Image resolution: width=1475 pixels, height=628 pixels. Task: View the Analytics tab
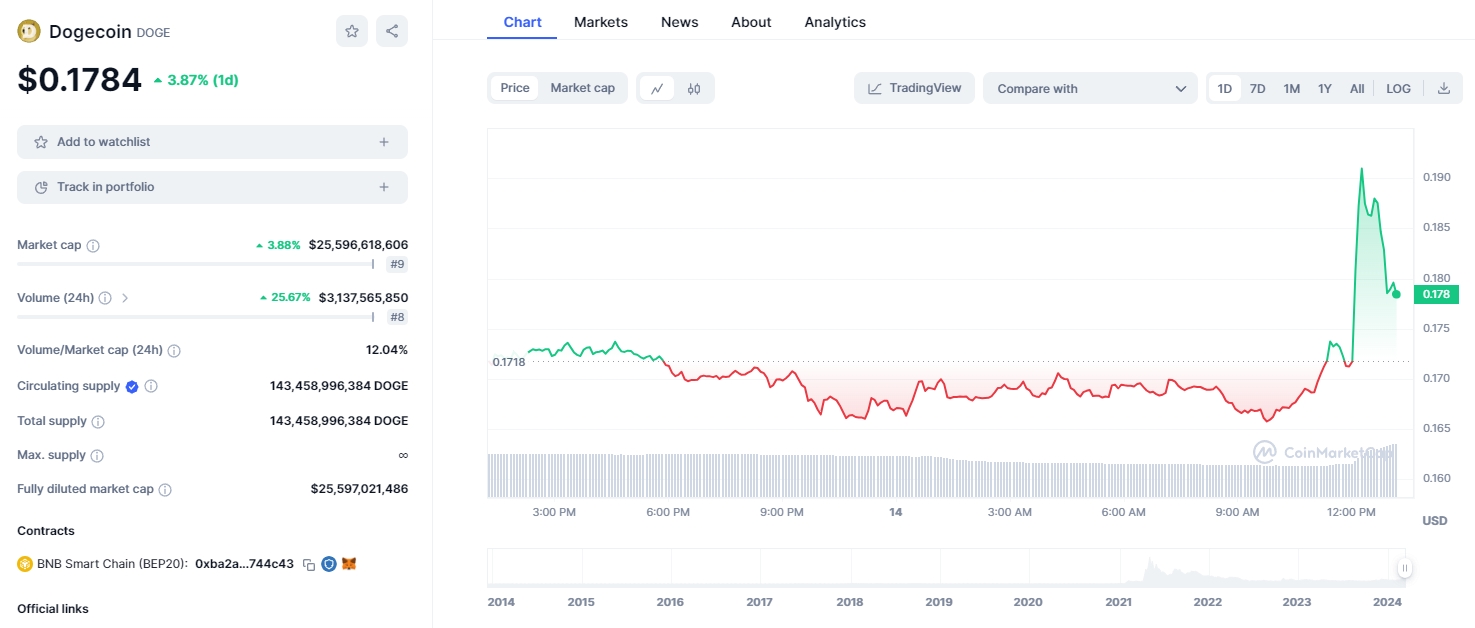pyautogui.click(x=835, y=22)
